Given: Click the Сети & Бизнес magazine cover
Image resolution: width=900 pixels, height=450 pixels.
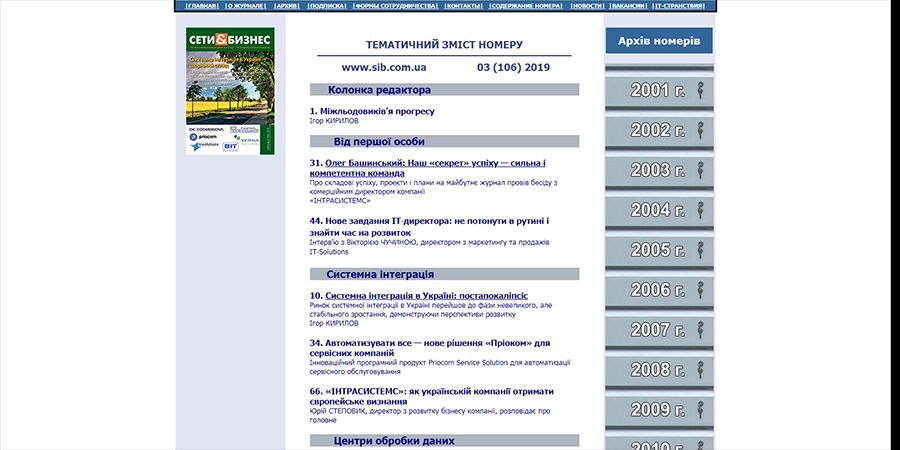Looking at the screenshot, I should (230, 90).
